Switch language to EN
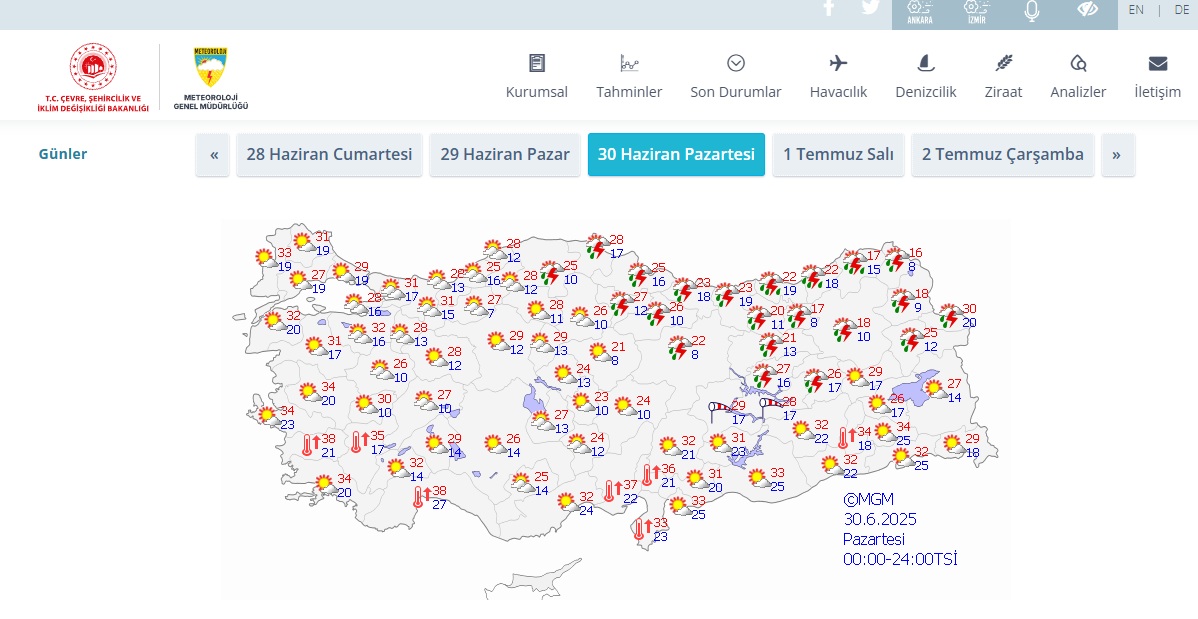1198x619 pixels. (1136, 10)
